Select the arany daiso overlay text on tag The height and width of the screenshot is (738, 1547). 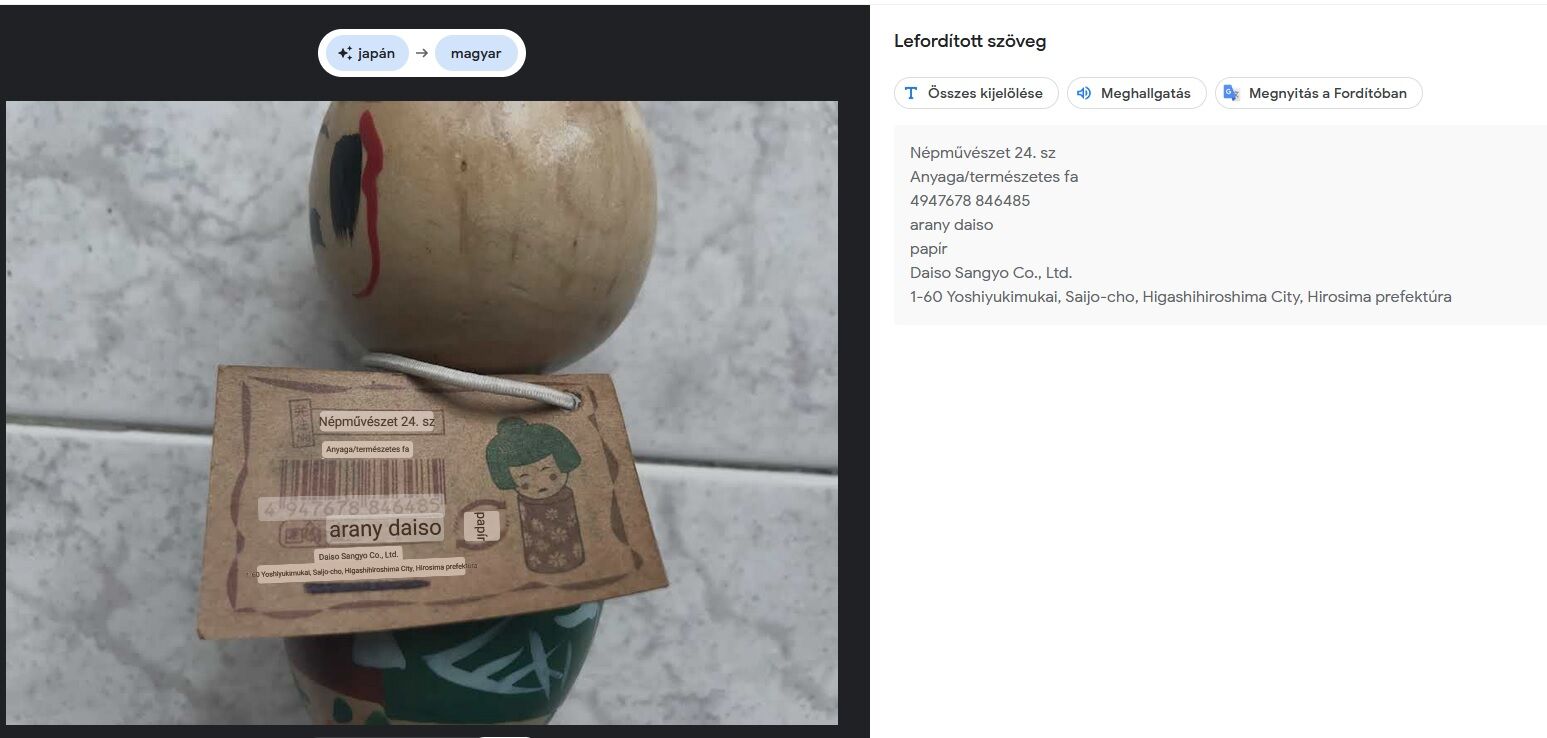coord(385,528)
